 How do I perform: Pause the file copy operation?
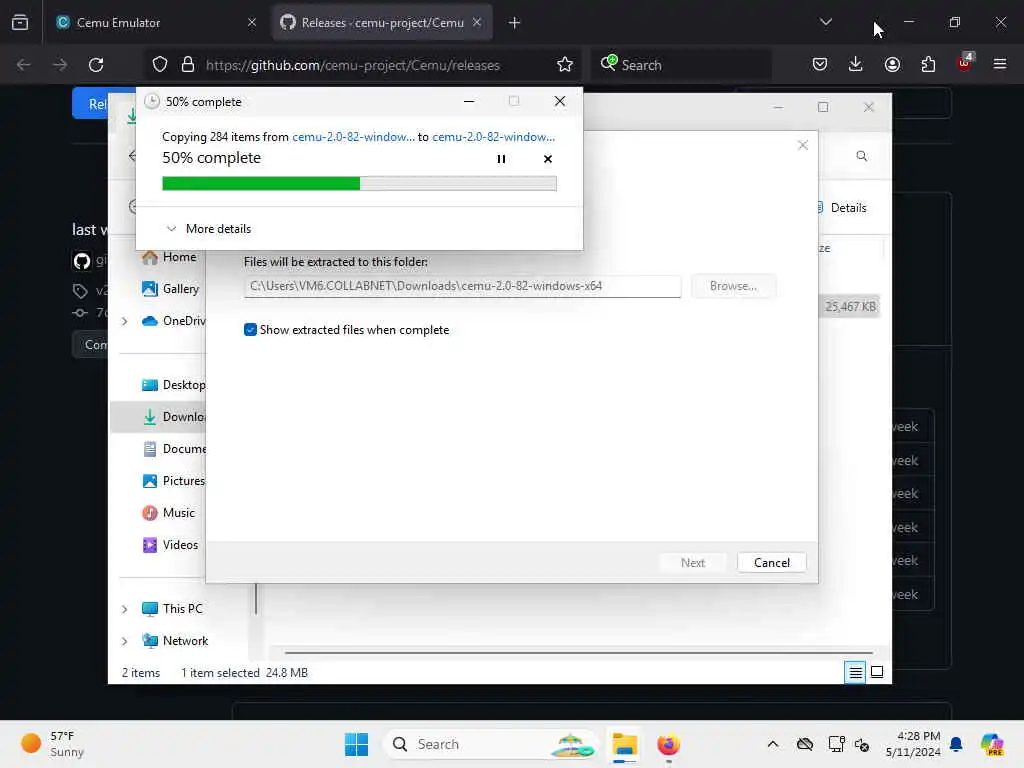501,159
